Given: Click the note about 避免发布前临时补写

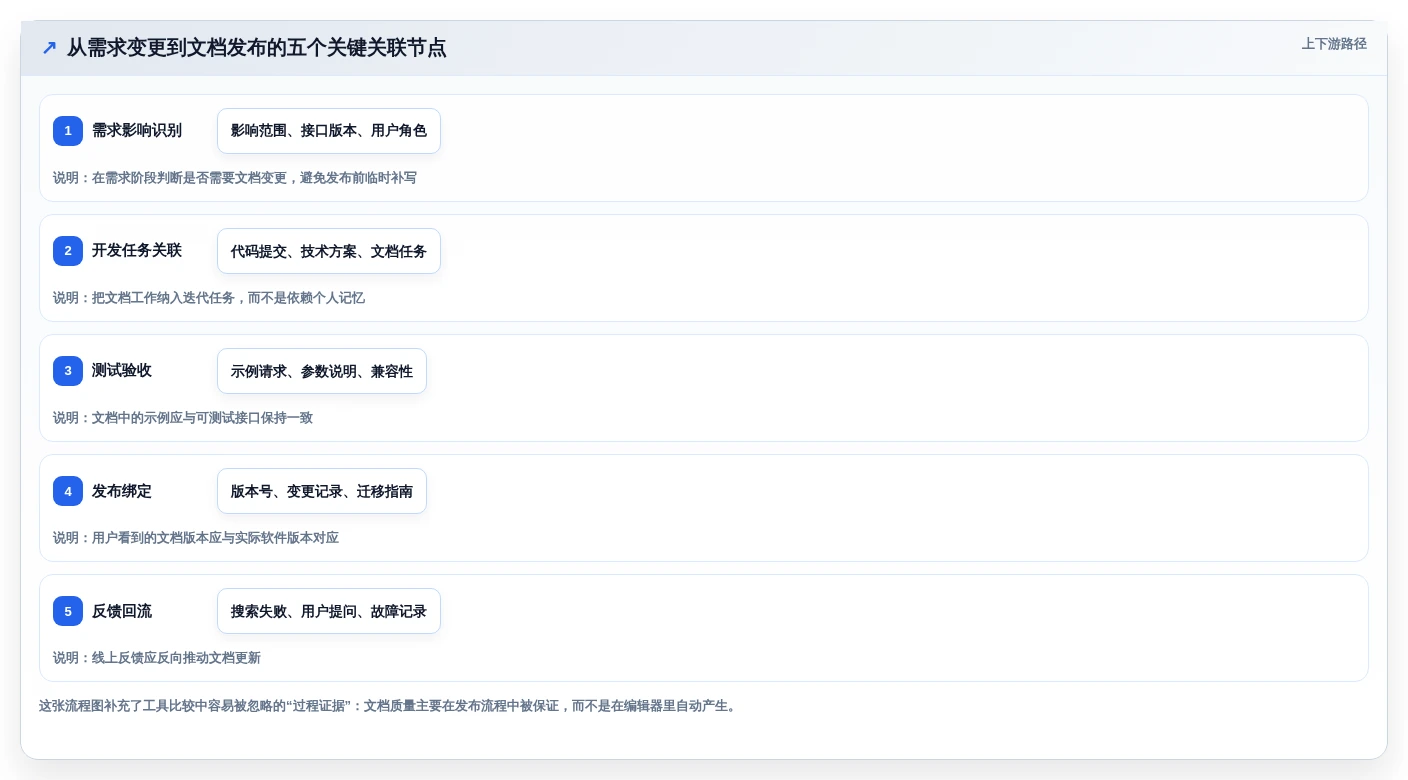Looking at the screenshot, I should coord(235,178).
